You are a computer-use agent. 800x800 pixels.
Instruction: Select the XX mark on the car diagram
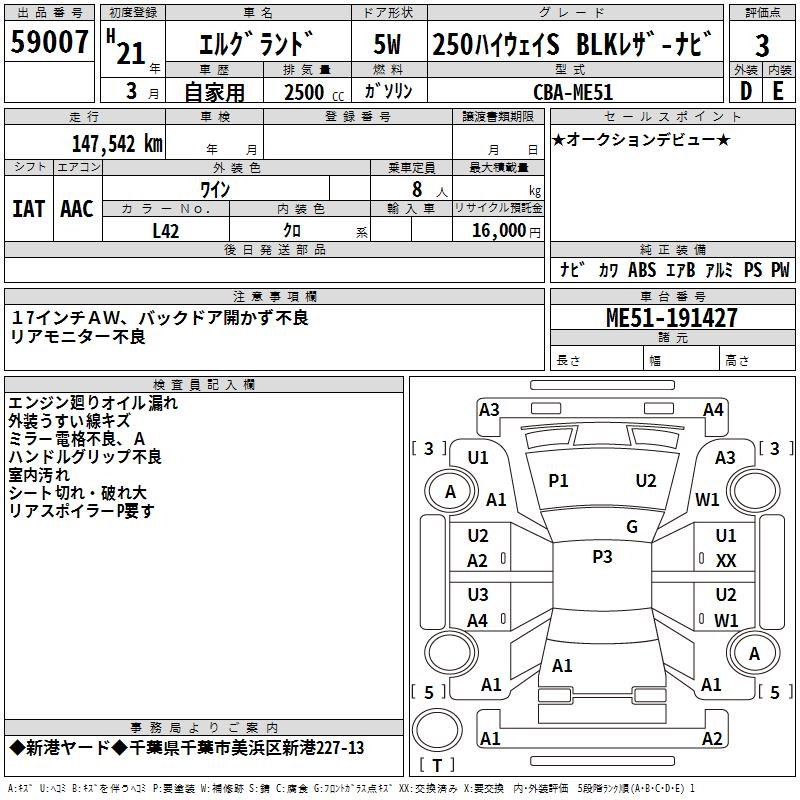(x=726, y=561)
